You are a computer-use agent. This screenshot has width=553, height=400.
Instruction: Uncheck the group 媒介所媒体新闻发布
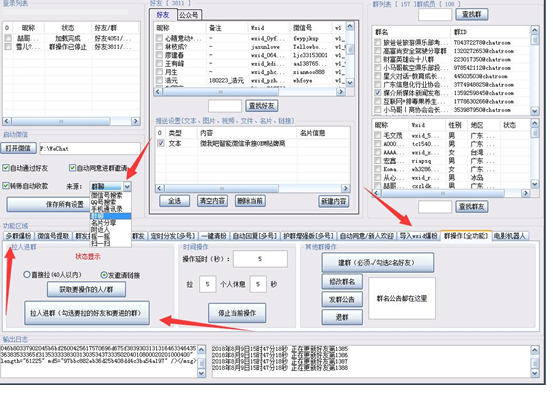pyautogui.click(x=378, y=93)
